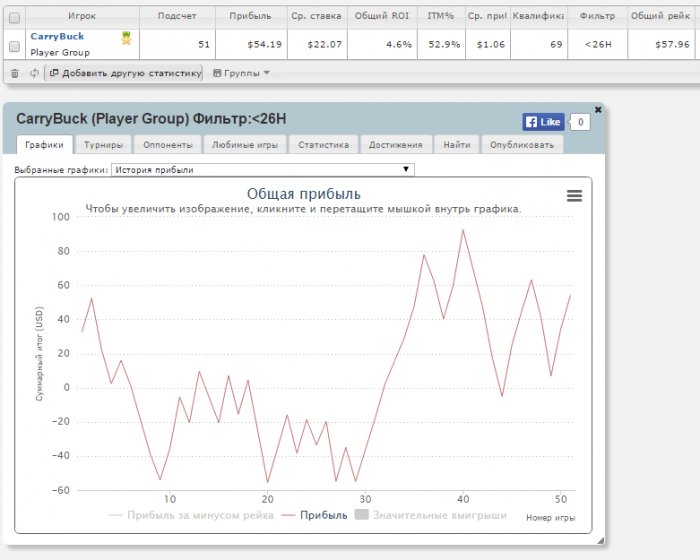Click the <26H filter cell

click(598, 45)
